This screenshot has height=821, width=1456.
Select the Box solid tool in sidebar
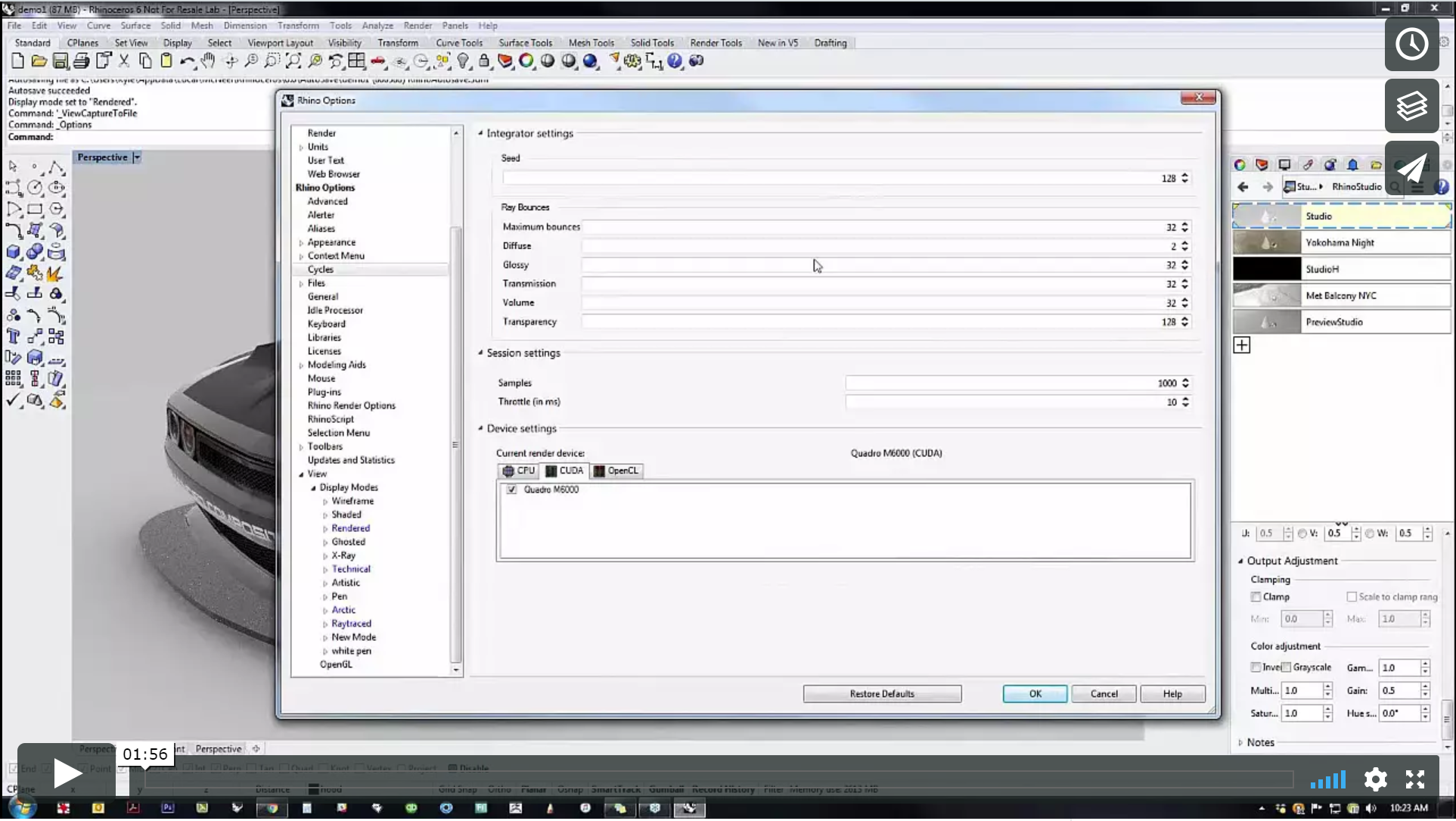(14, 252)
